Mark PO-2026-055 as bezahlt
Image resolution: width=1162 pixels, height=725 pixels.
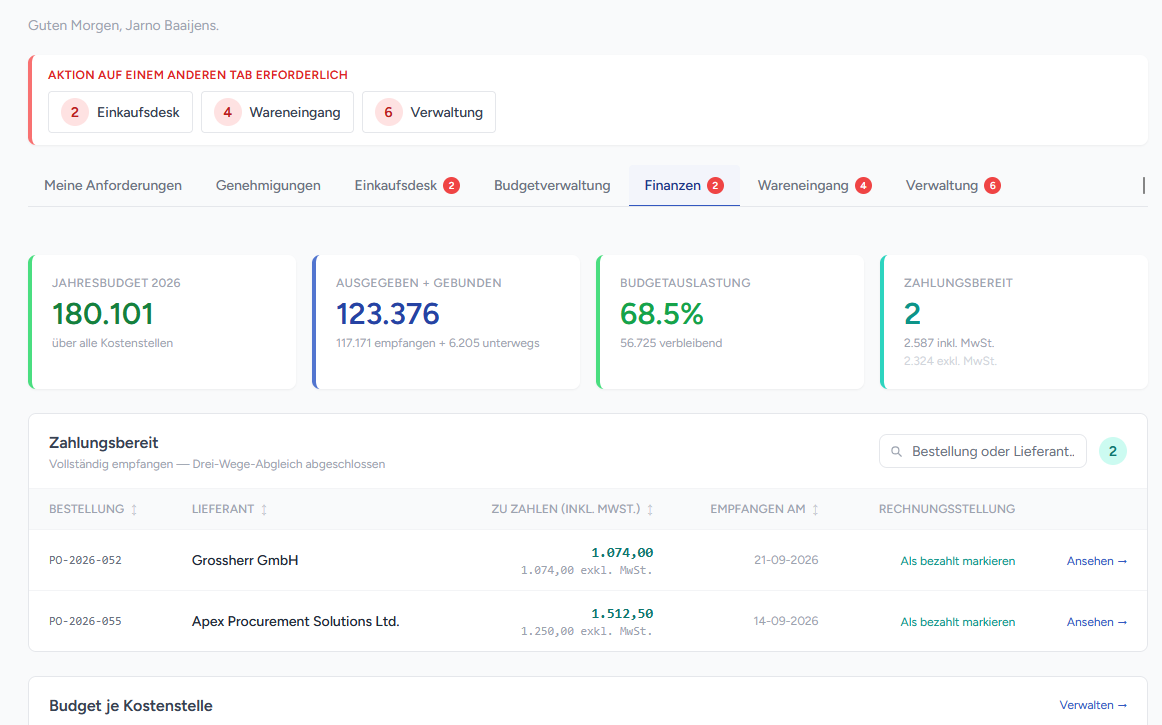(x=957, y=622)
